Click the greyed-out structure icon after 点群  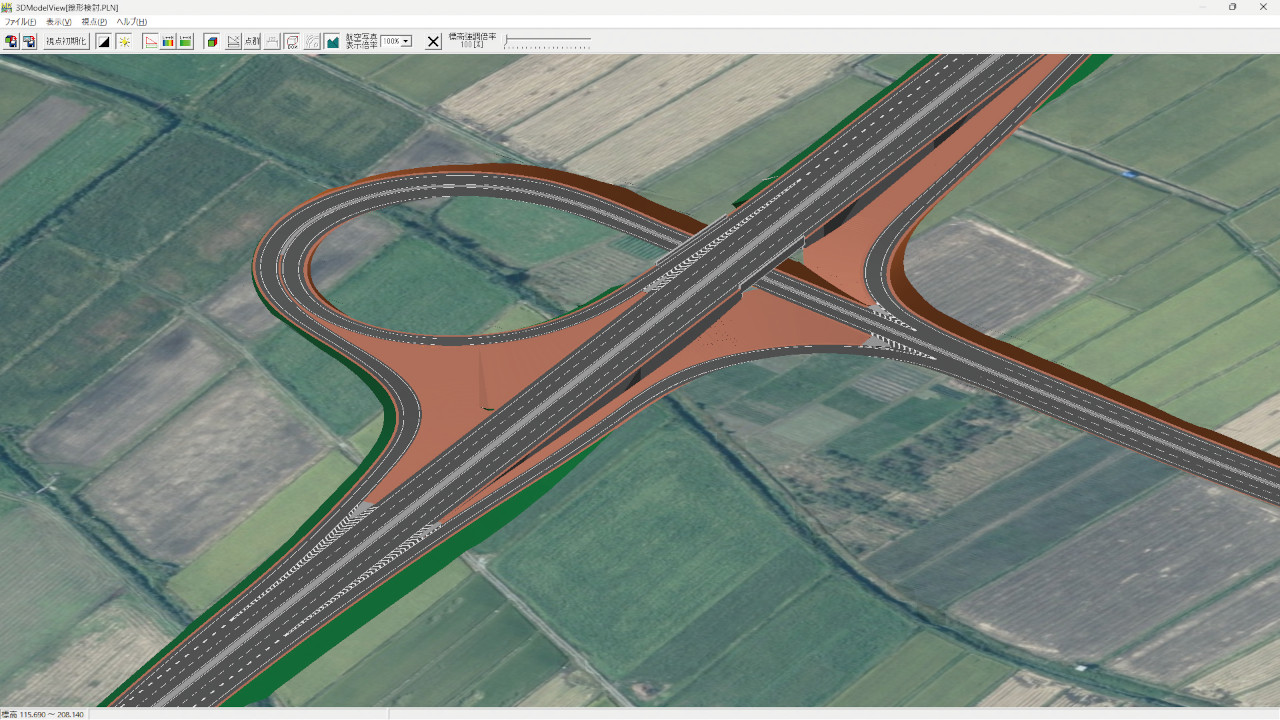click(272, 41)
